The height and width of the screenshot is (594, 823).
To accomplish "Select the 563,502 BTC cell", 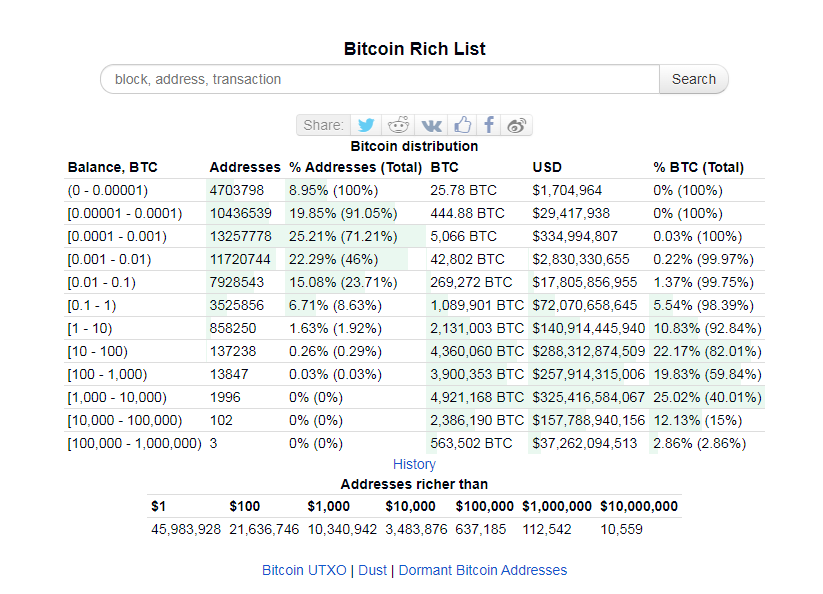I will pyautogui.click(x=471, y=444).
